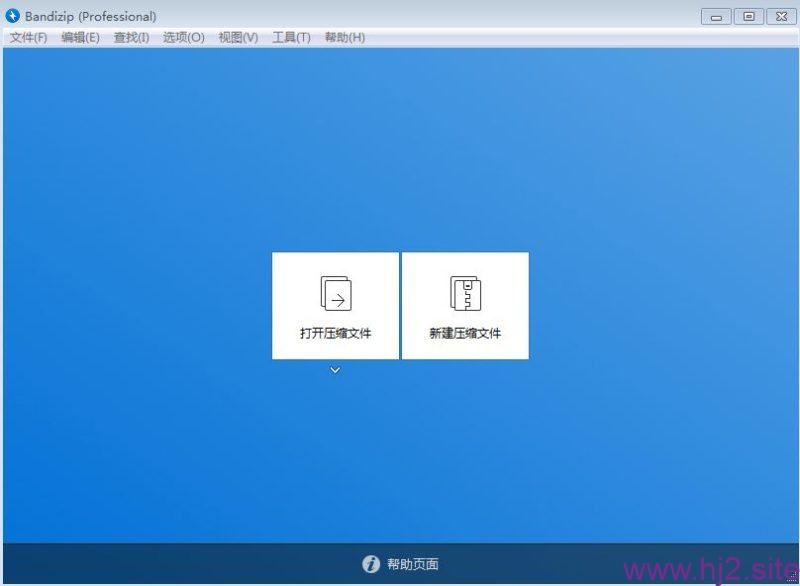800x586 pixels.
Task: Open the 编辑(E) menu
Action: pos(80,38)
